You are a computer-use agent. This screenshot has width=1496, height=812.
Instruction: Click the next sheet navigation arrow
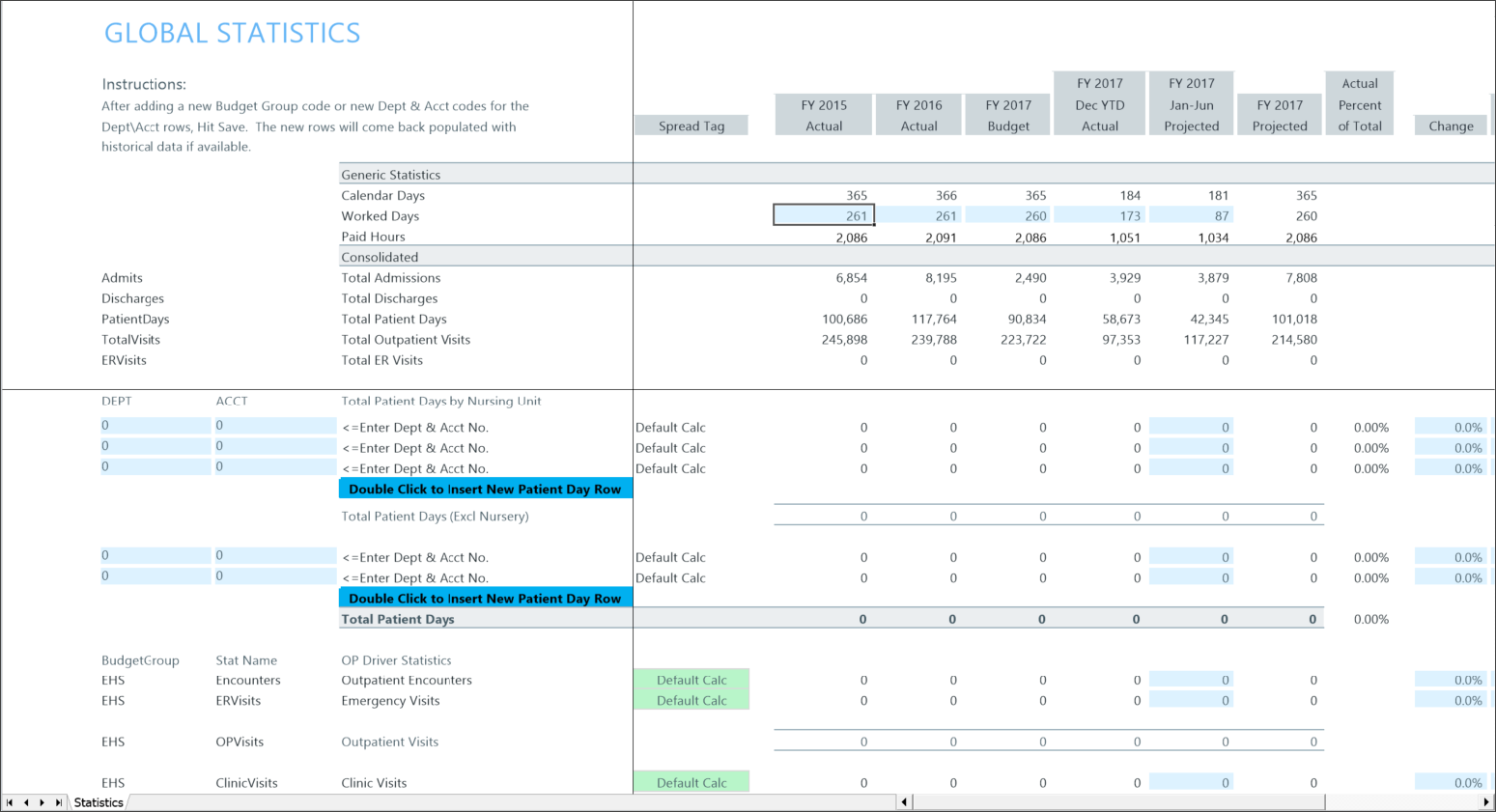42,802
